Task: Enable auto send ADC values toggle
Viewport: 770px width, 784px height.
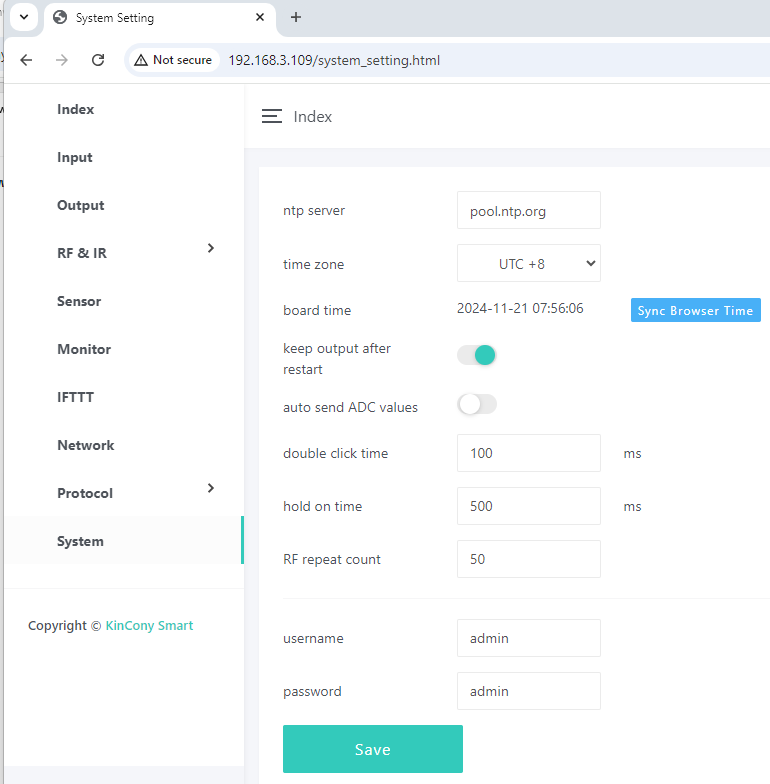Action: [x=477, y=404]
